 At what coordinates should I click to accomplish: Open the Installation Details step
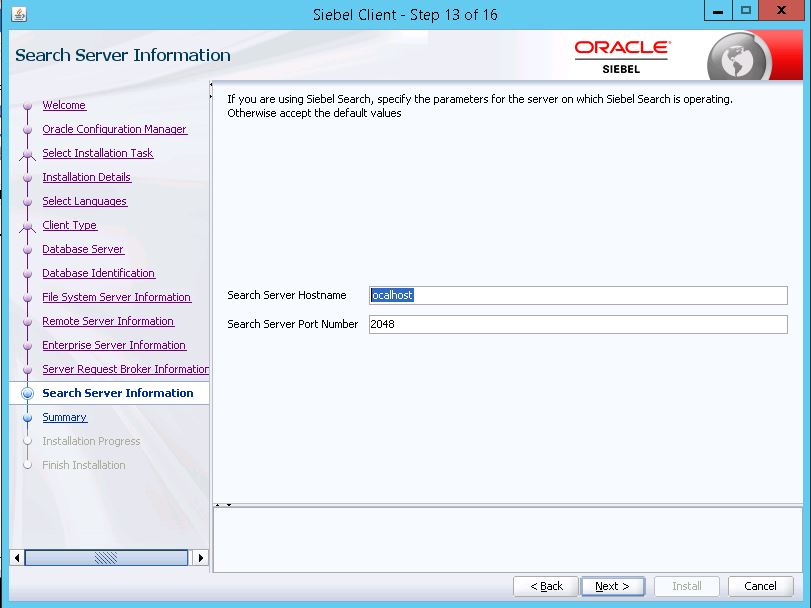tap(86, 177)
